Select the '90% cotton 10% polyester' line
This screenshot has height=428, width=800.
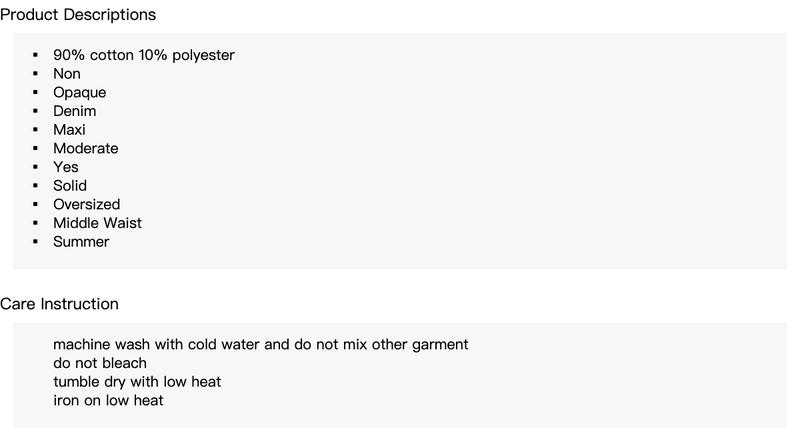click(144, 55)
